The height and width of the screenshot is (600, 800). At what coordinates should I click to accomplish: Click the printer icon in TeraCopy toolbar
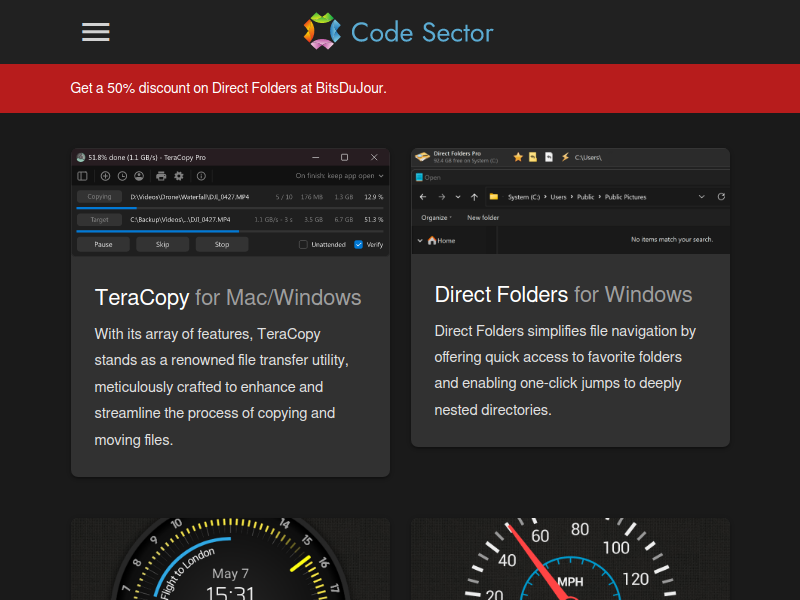161,176
